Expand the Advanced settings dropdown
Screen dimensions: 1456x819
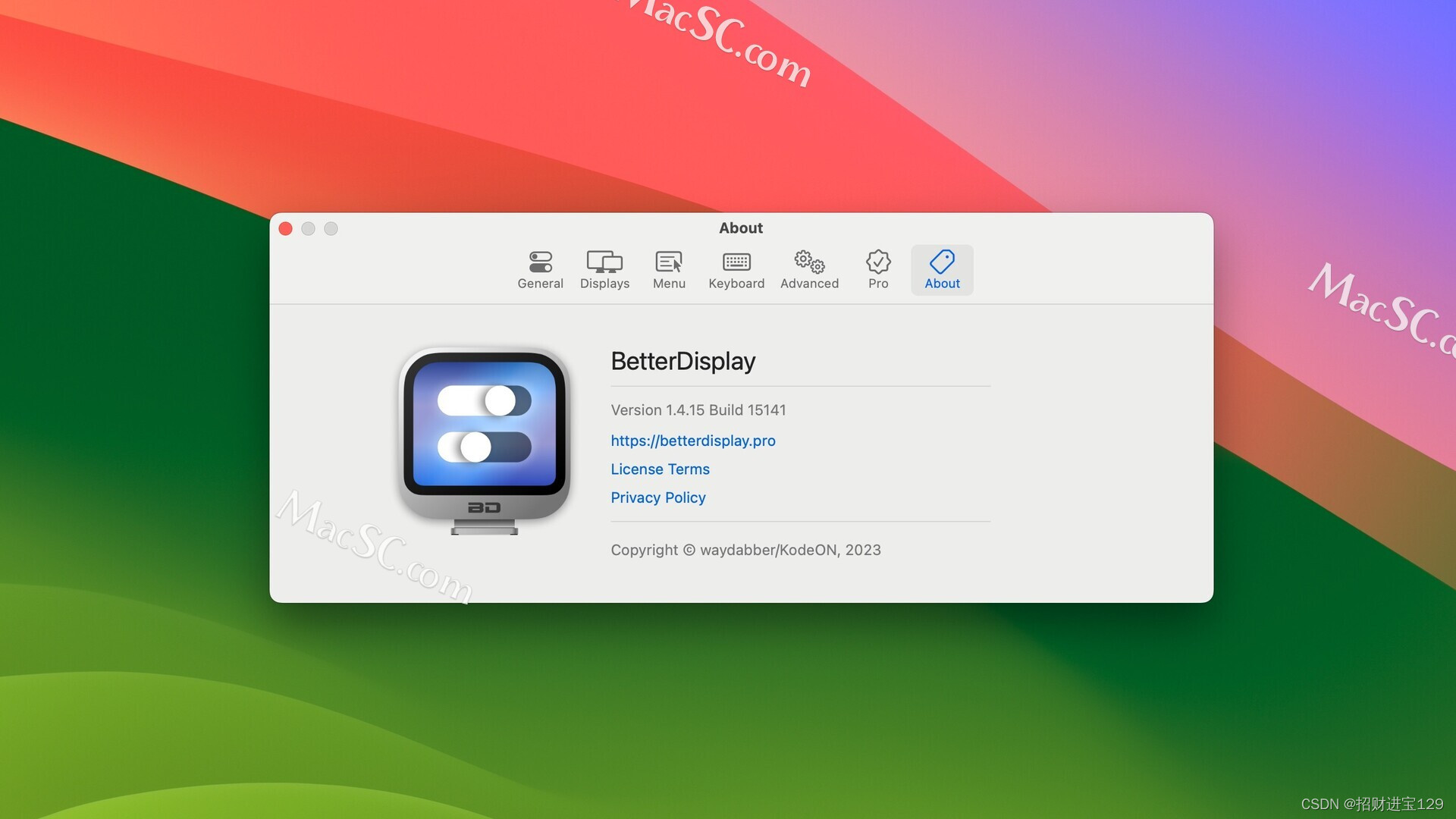(811, 268)
